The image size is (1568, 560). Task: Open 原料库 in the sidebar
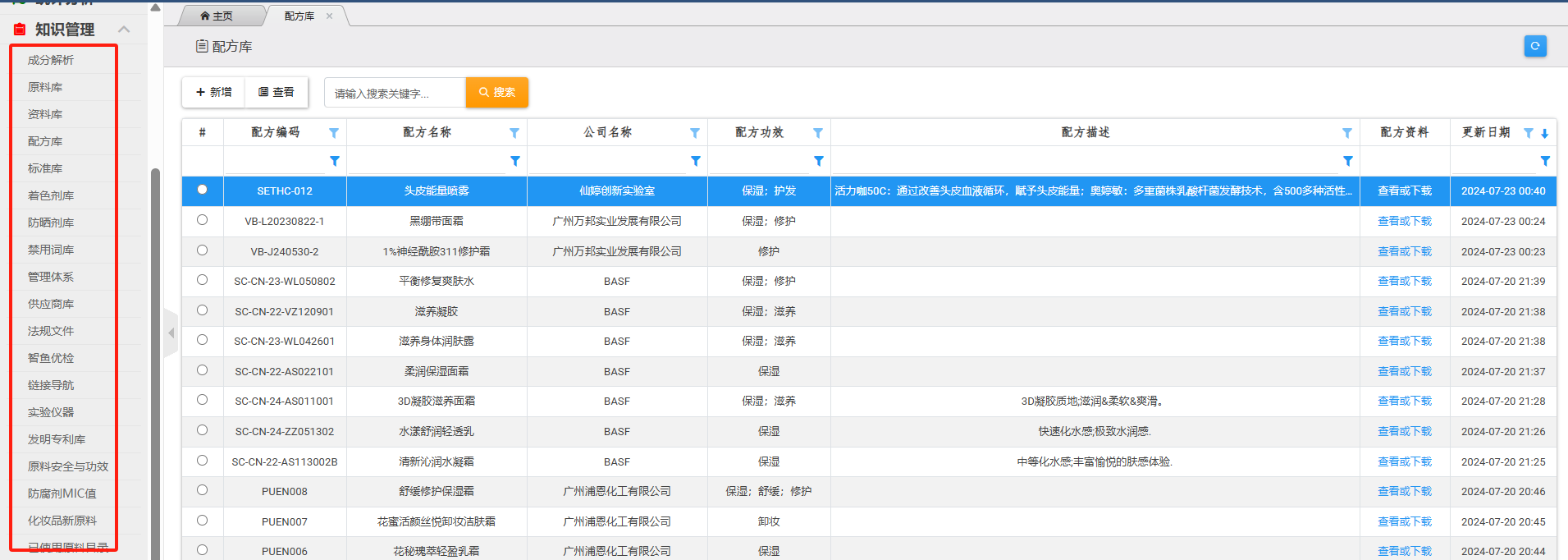tap(45, 87)
